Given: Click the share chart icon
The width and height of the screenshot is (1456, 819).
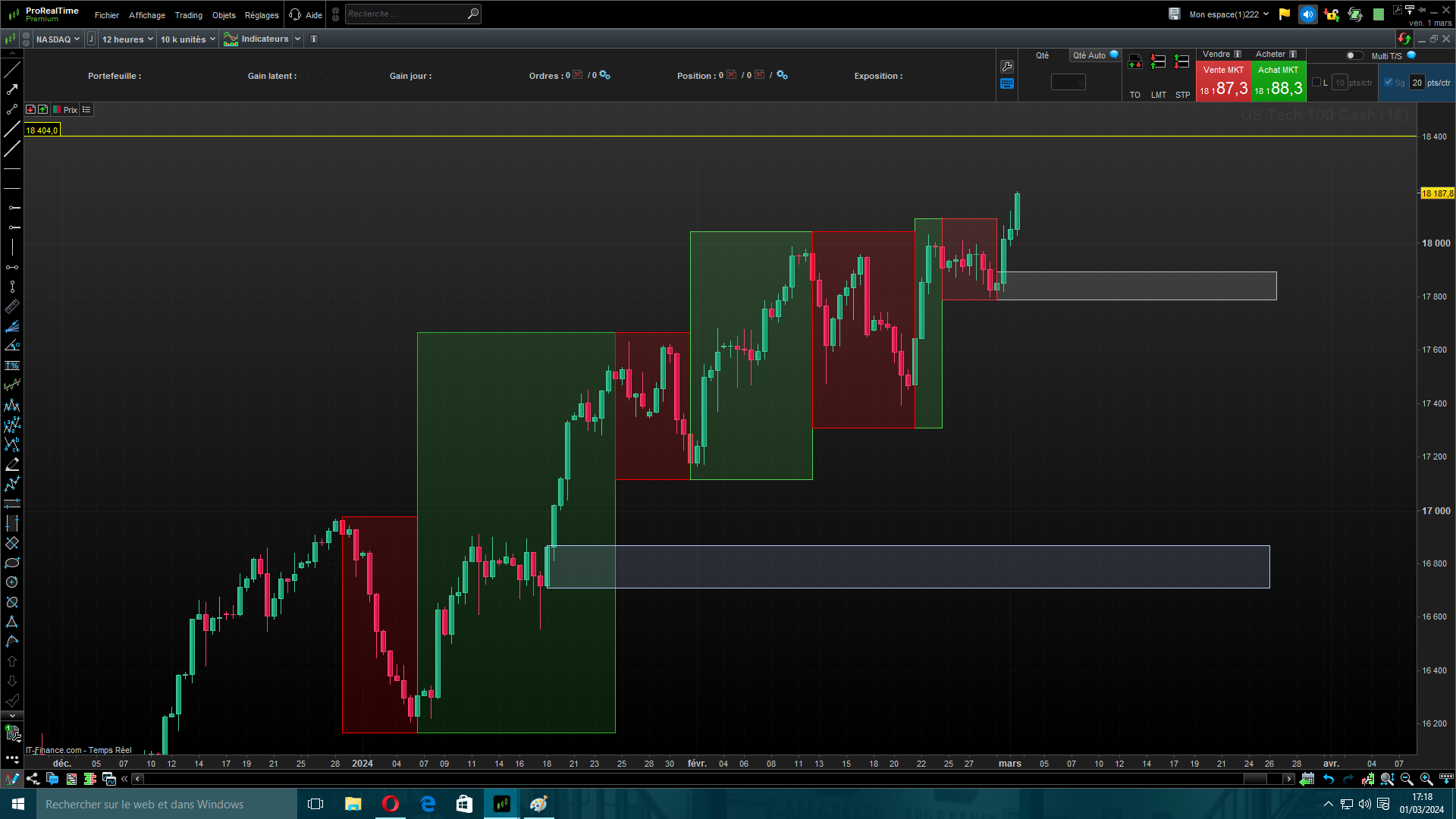Looking at the screenshot, I should pos(33,779).
